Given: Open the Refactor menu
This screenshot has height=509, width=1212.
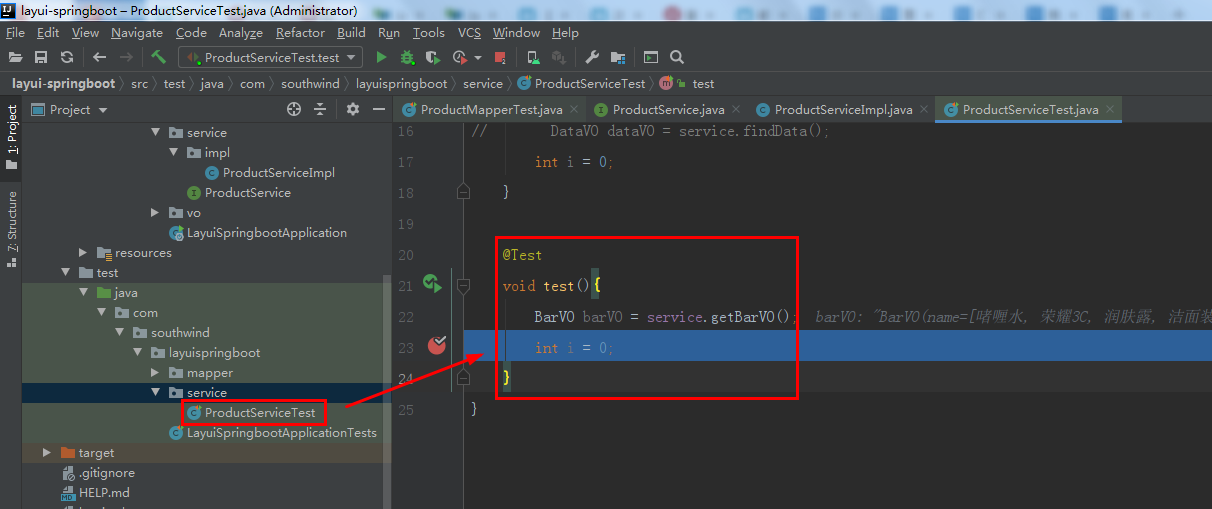Looking at the screenshot, I should [x=301, y=32].
